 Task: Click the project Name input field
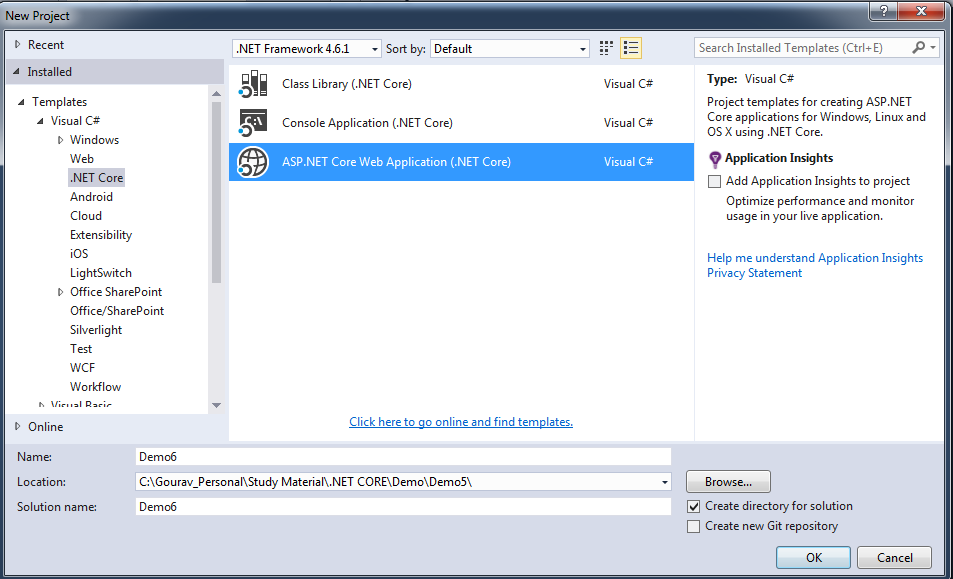403,457
